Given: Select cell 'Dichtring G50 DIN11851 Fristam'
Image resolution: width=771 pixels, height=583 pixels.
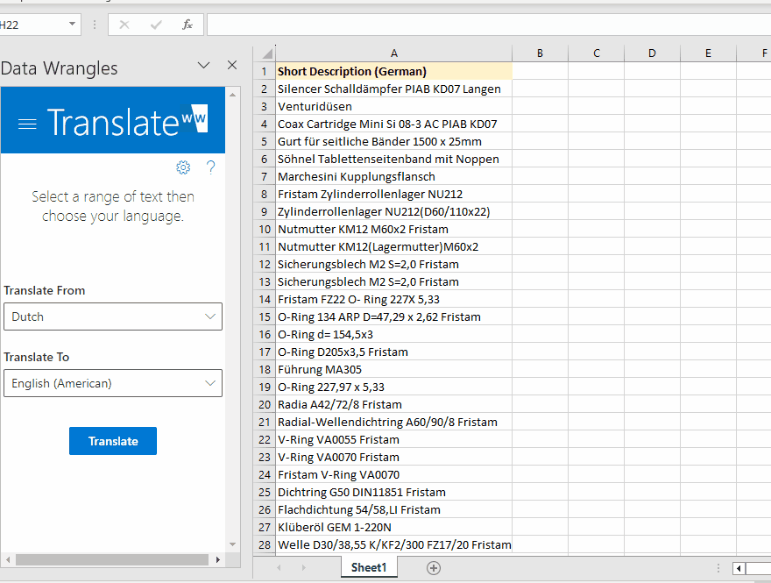Looking at the screenshot, I should click(394, 492).
